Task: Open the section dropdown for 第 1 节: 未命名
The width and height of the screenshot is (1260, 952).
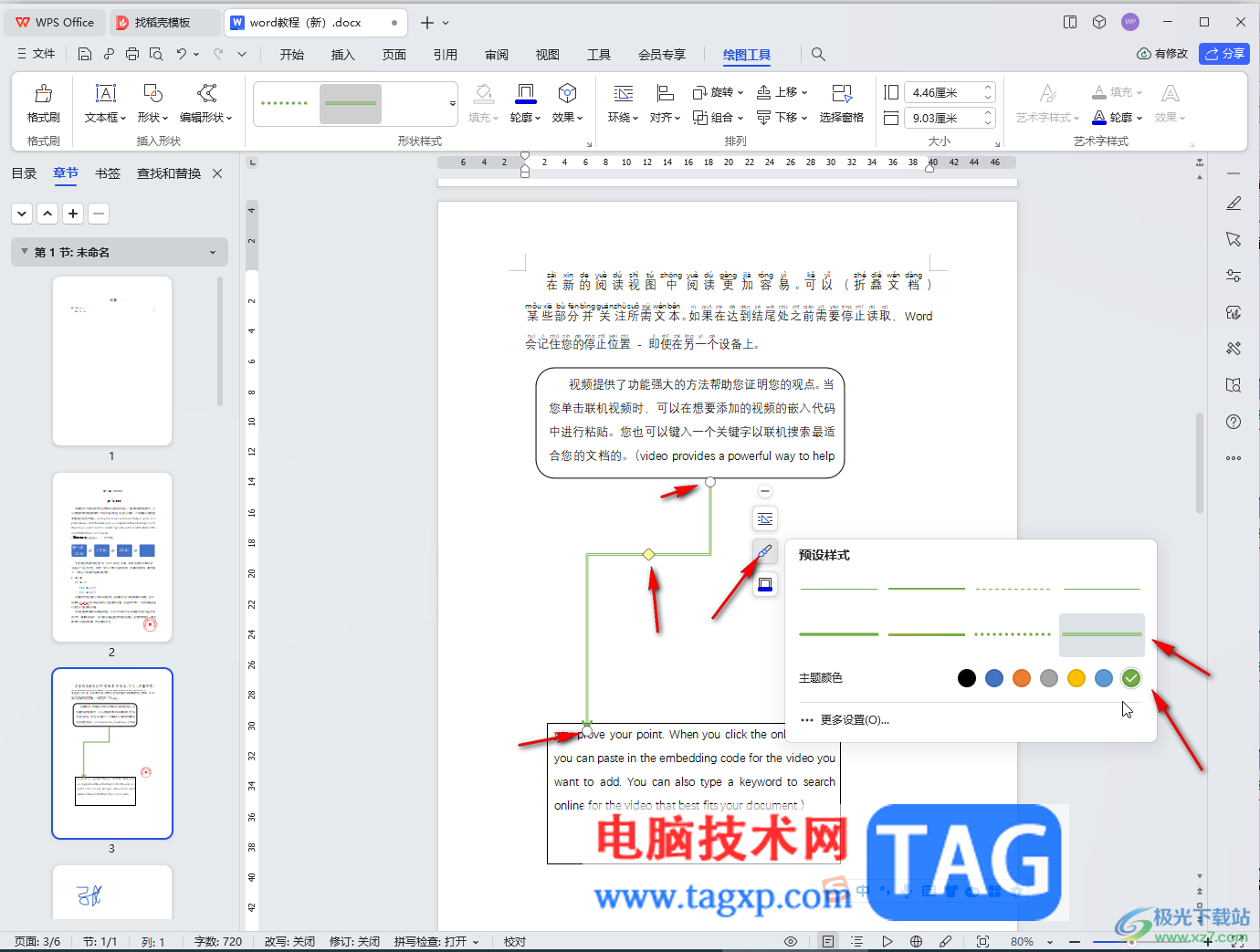Action: click(213, 253)
